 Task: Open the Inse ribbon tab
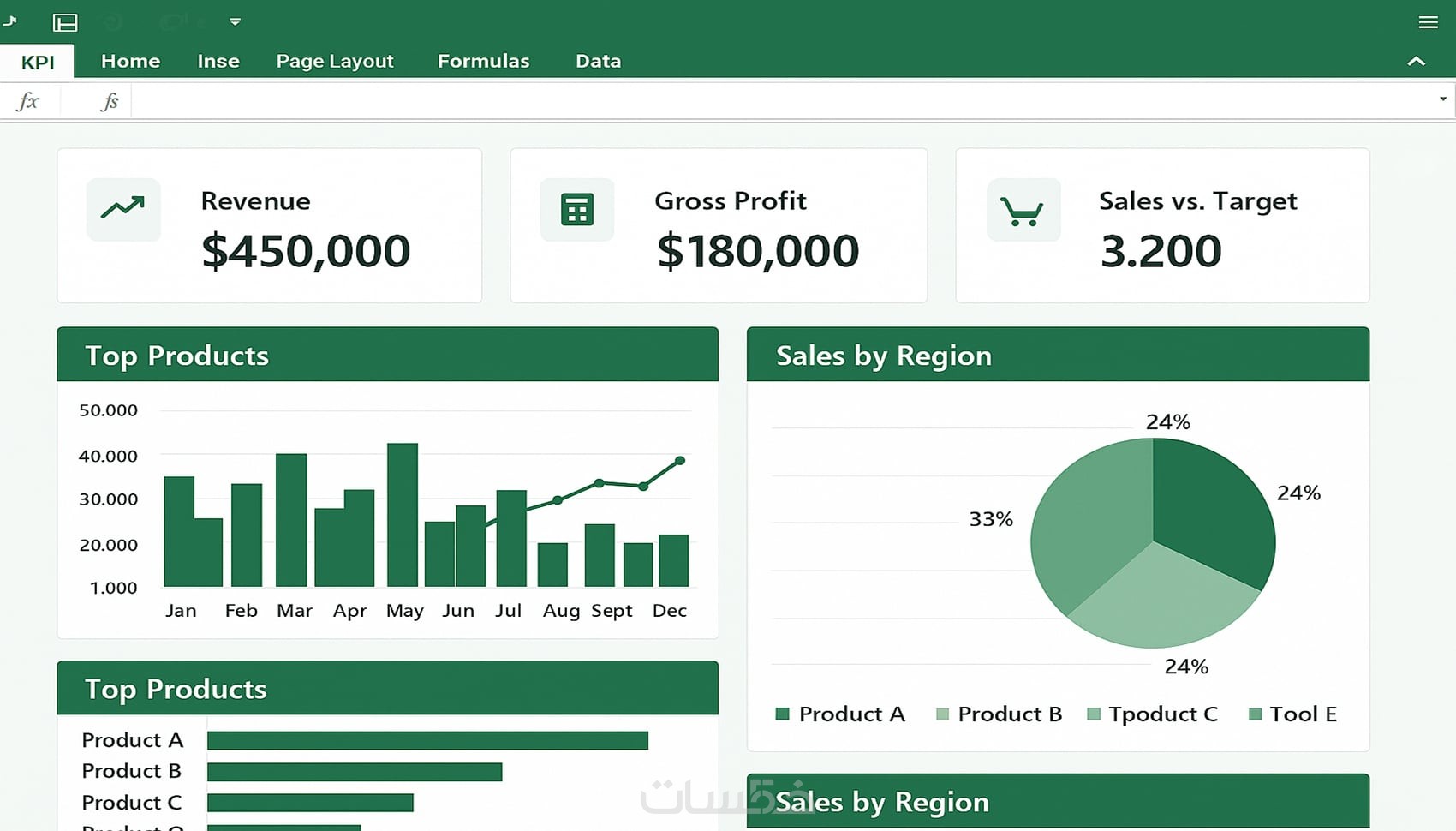point(218,61)
